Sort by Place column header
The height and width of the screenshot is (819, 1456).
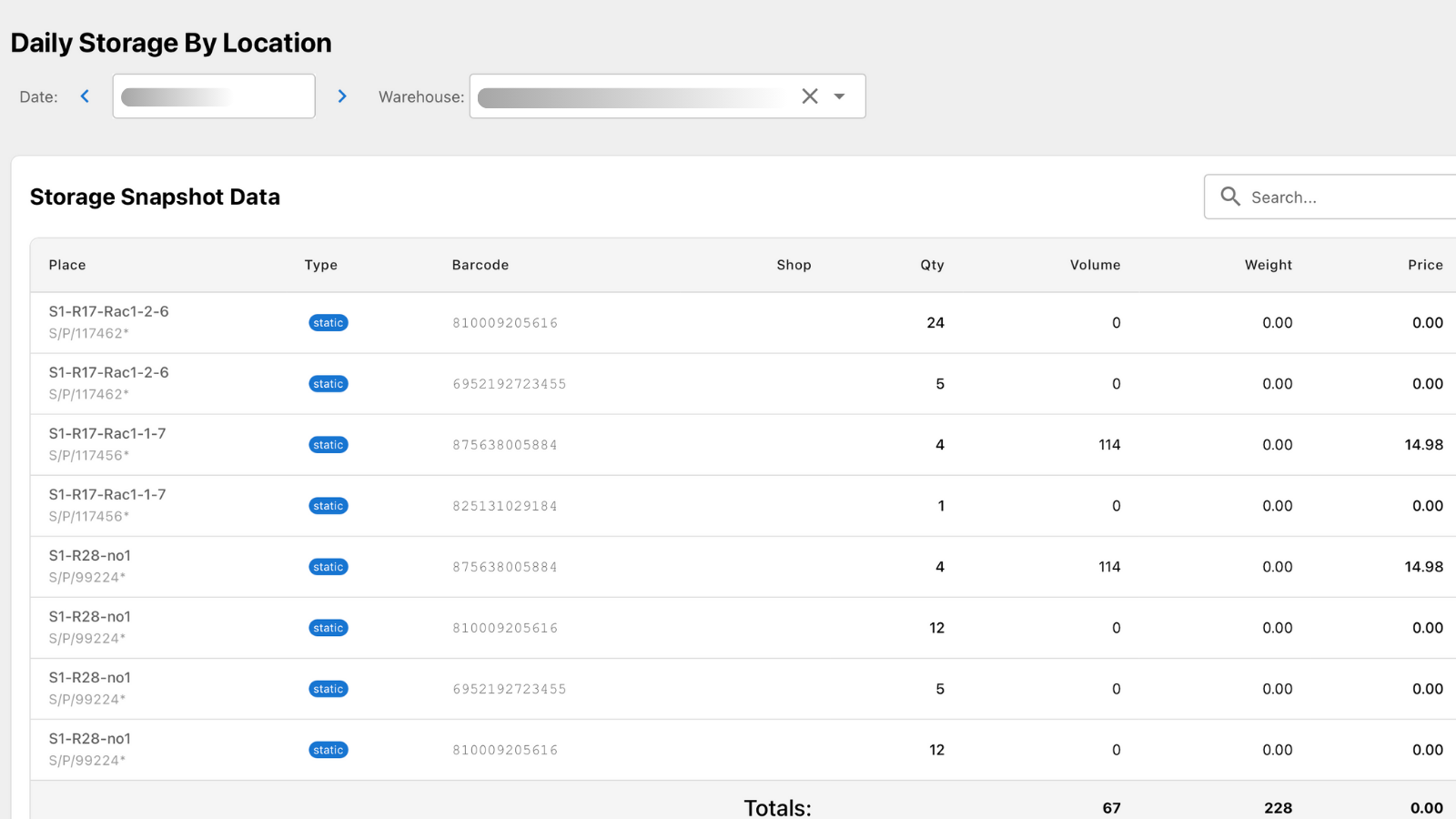pyautogui.click(x=67, y=265)
